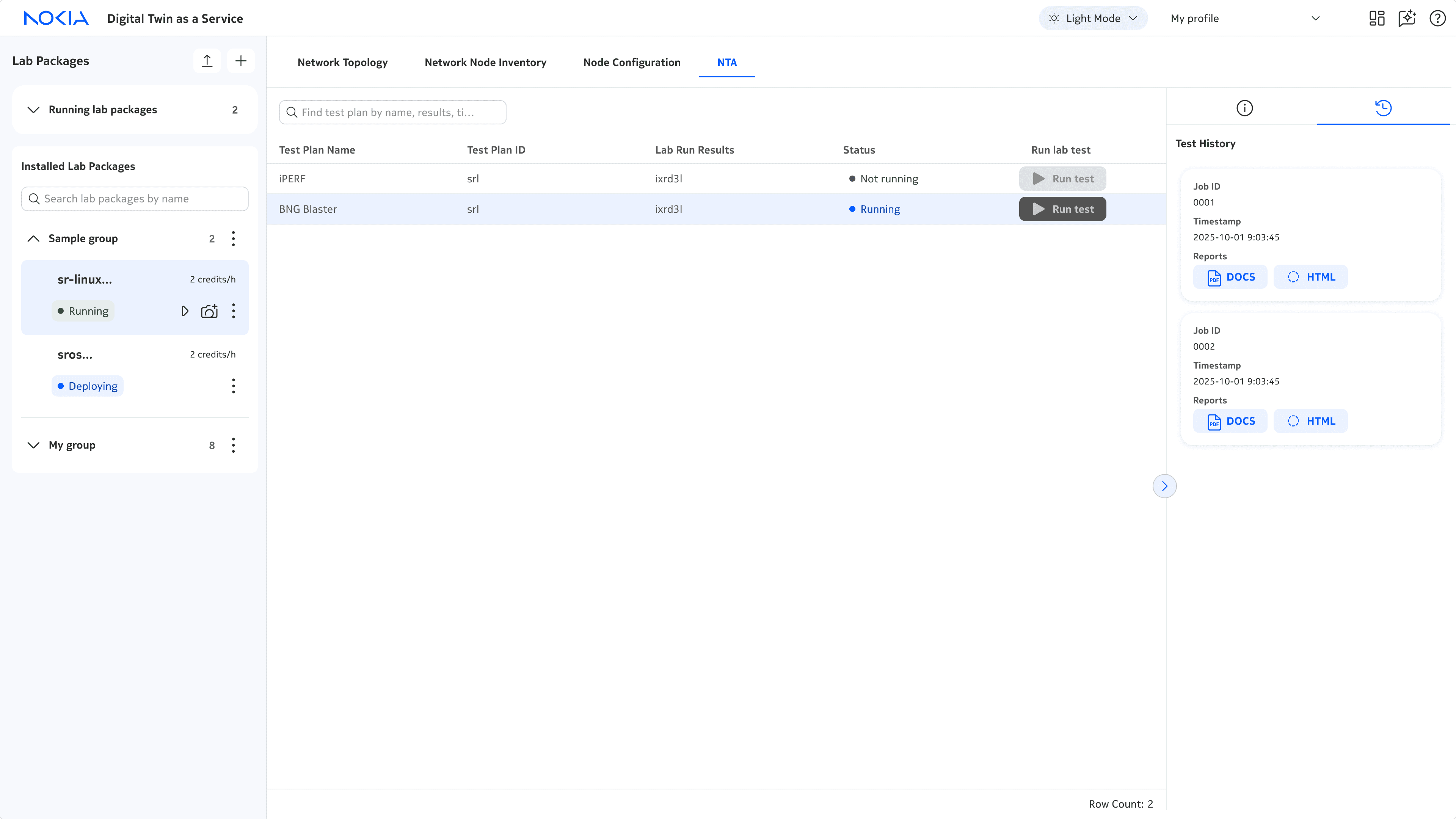Open the dashboard layout icon in header
This screenshot has height=819, width=1456.
point(1377,18)
